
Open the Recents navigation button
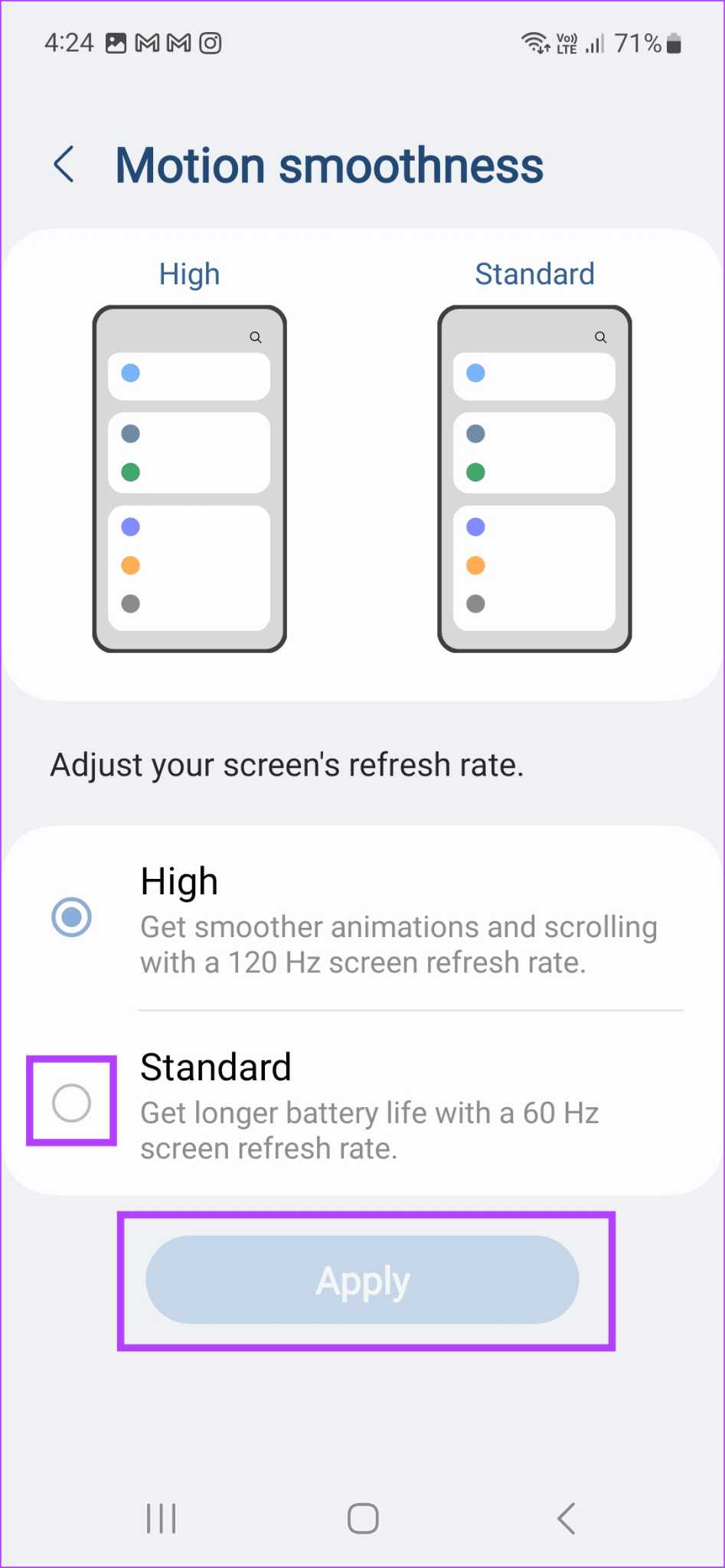point(161,1519)
